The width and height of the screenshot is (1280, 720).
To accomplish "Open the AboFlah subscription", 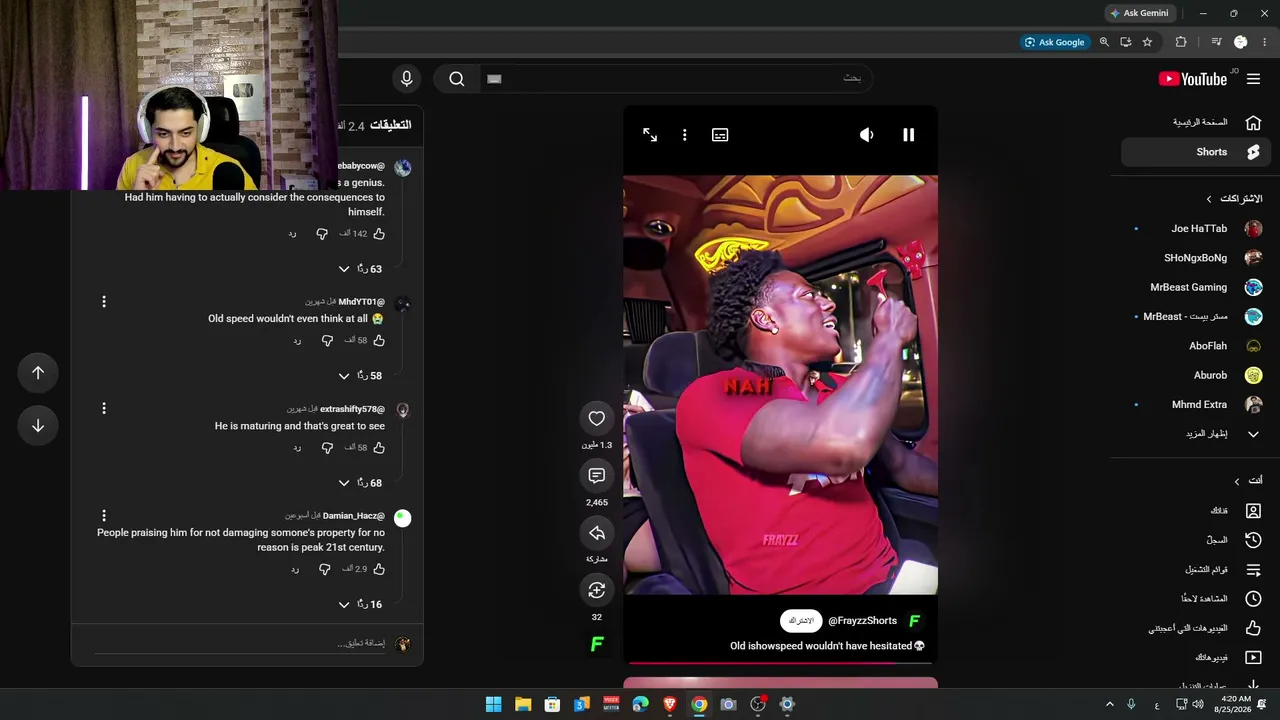I will click(1196, 346).
